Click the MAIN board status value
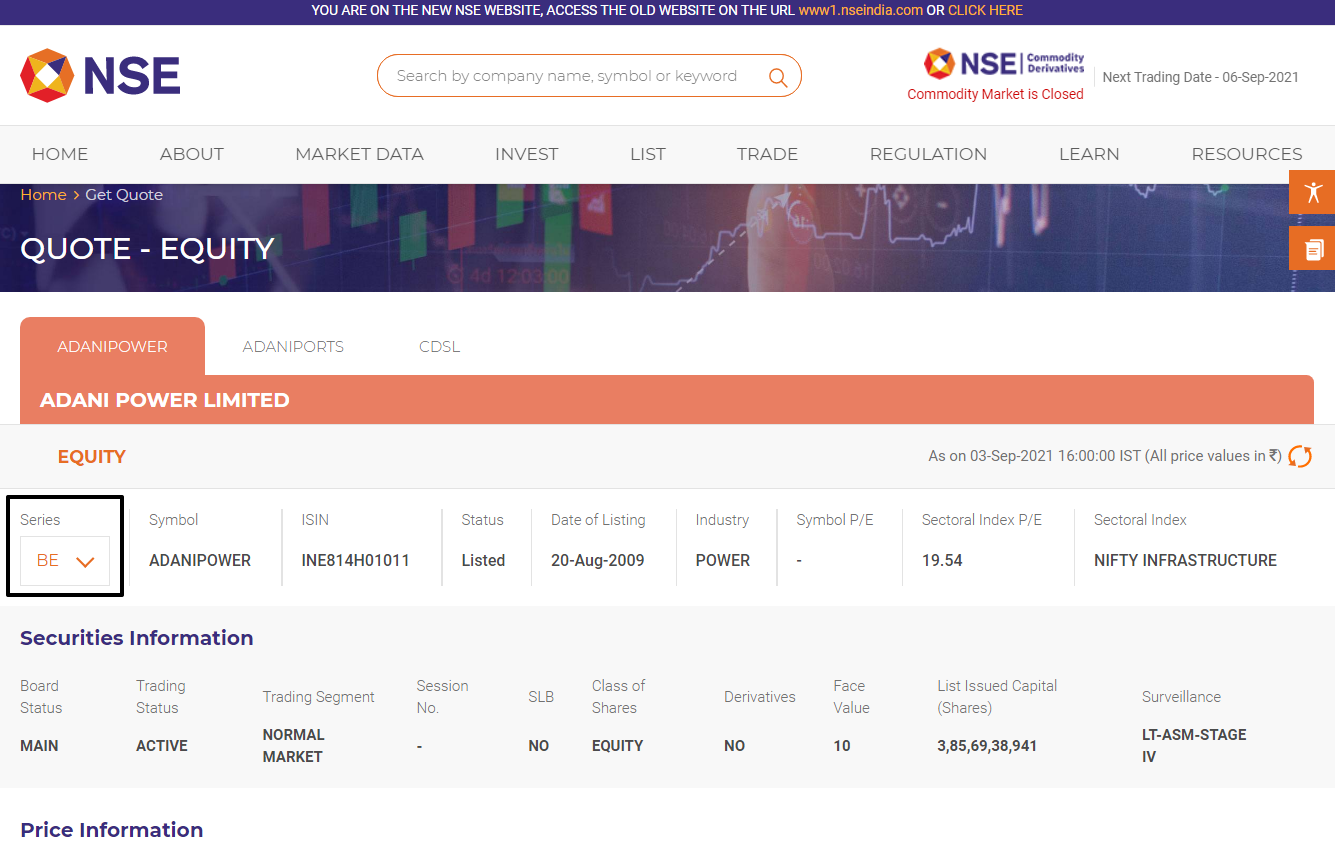 point(39,745)
